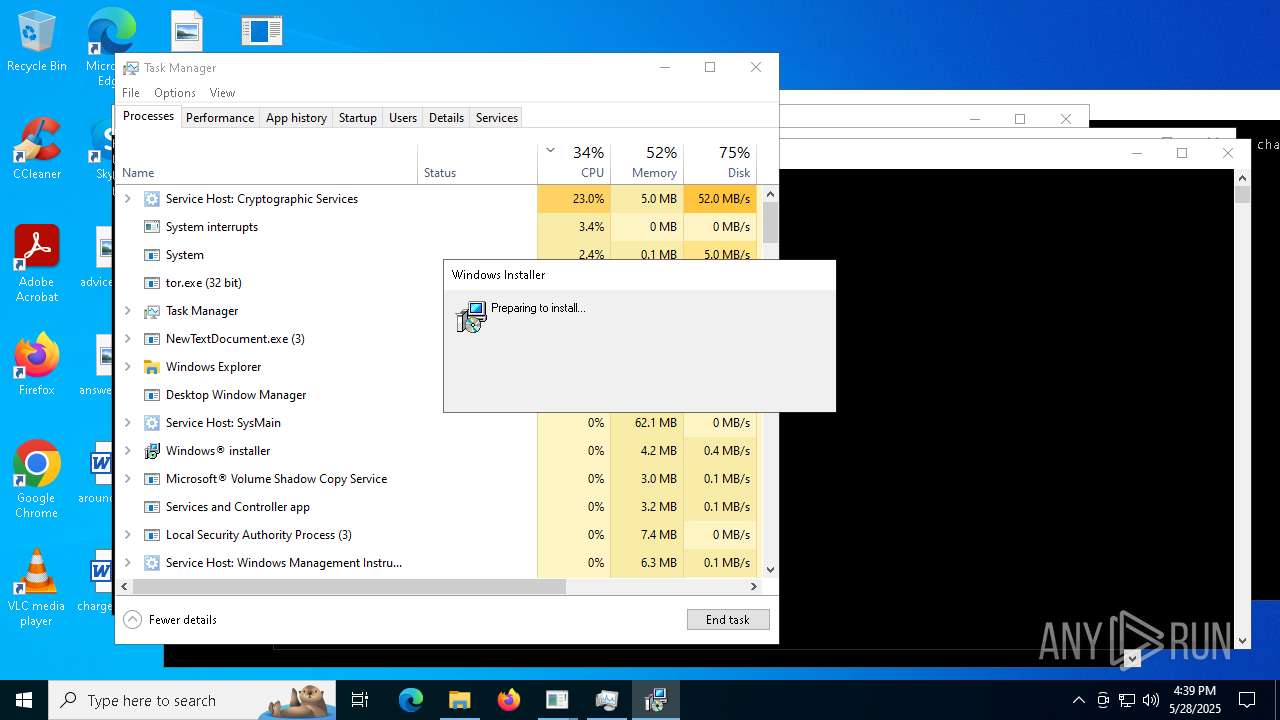The height and width of the screenshot is (720, 1280).
Task: Open Firefox from the taskbar
Action: tap(508, 700)
